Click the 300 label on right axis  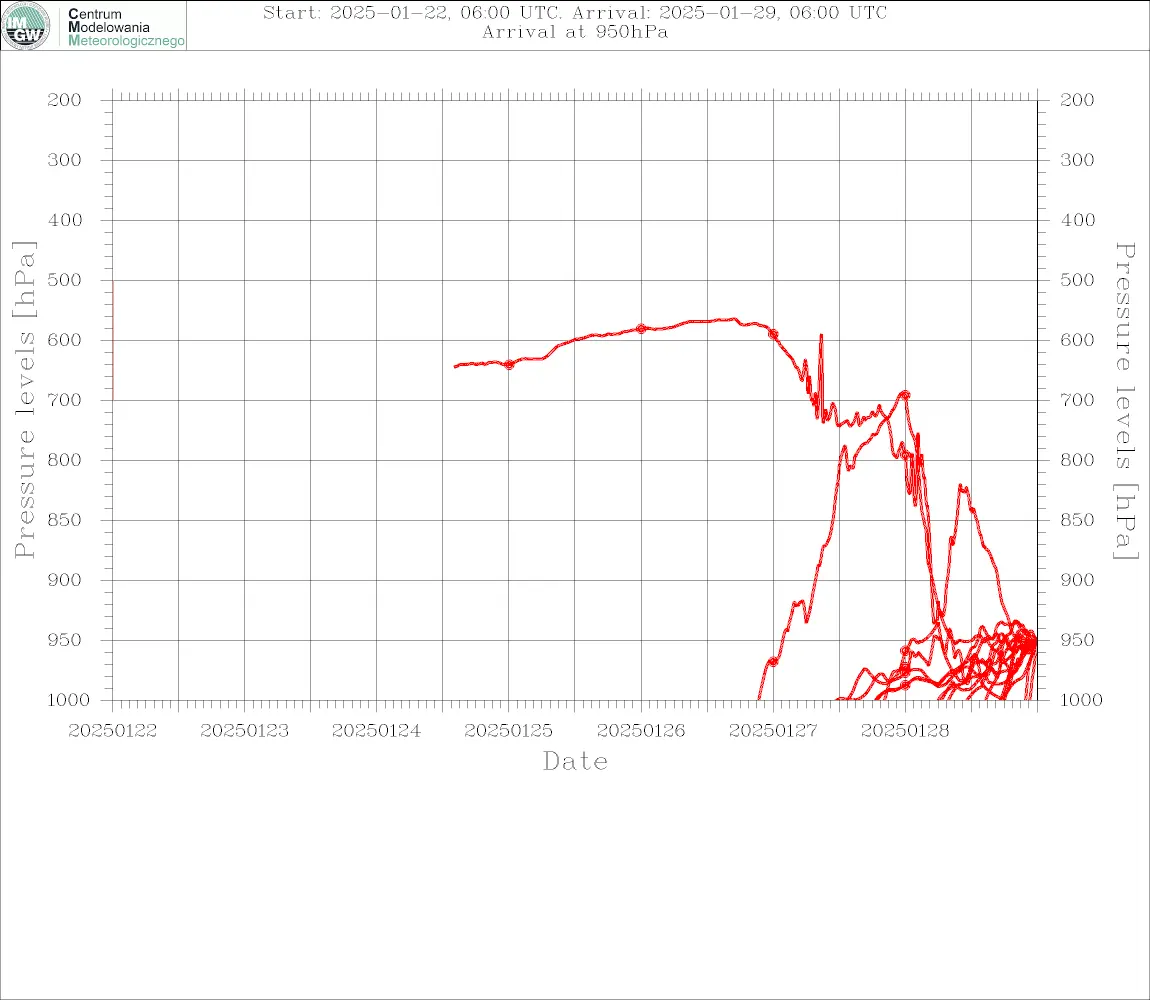pos(1077,160)
